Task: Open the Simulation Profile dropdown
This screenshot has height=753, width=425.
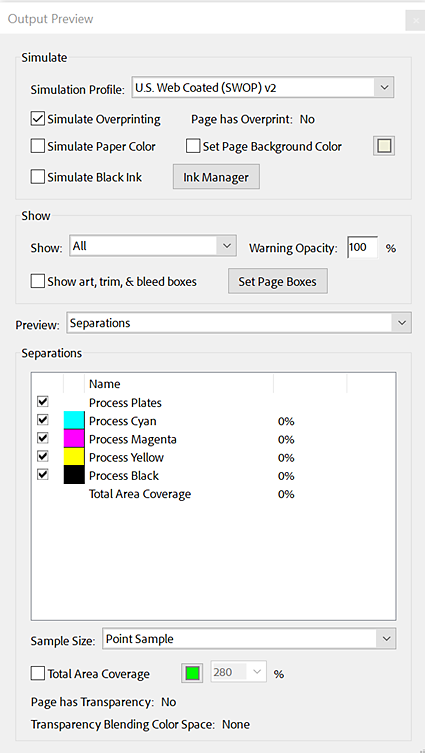Action: [263, 87]
